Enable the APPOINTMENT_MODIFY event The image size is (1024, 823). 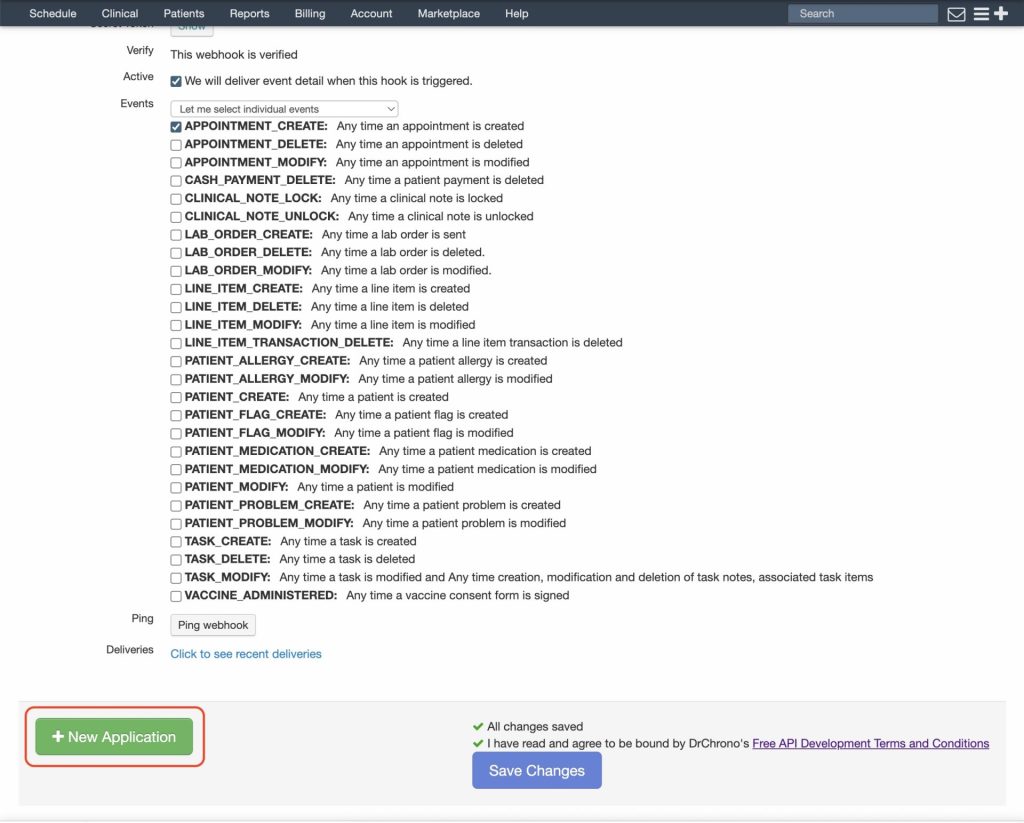point(176,163)
